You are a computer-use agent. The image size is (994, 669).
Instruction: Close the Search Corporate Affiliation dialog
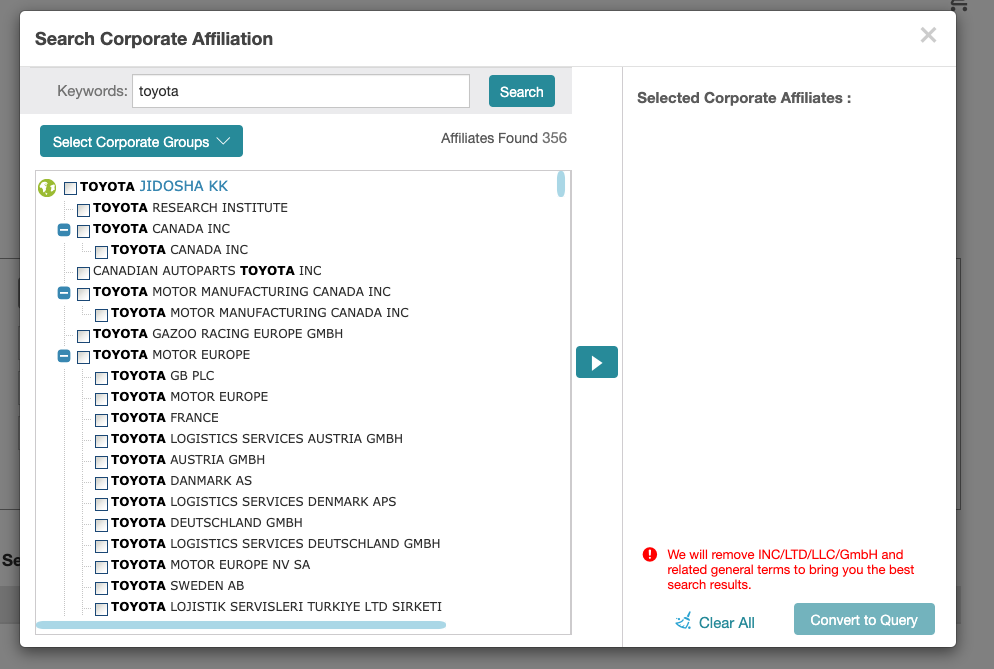tap(928, 35)
